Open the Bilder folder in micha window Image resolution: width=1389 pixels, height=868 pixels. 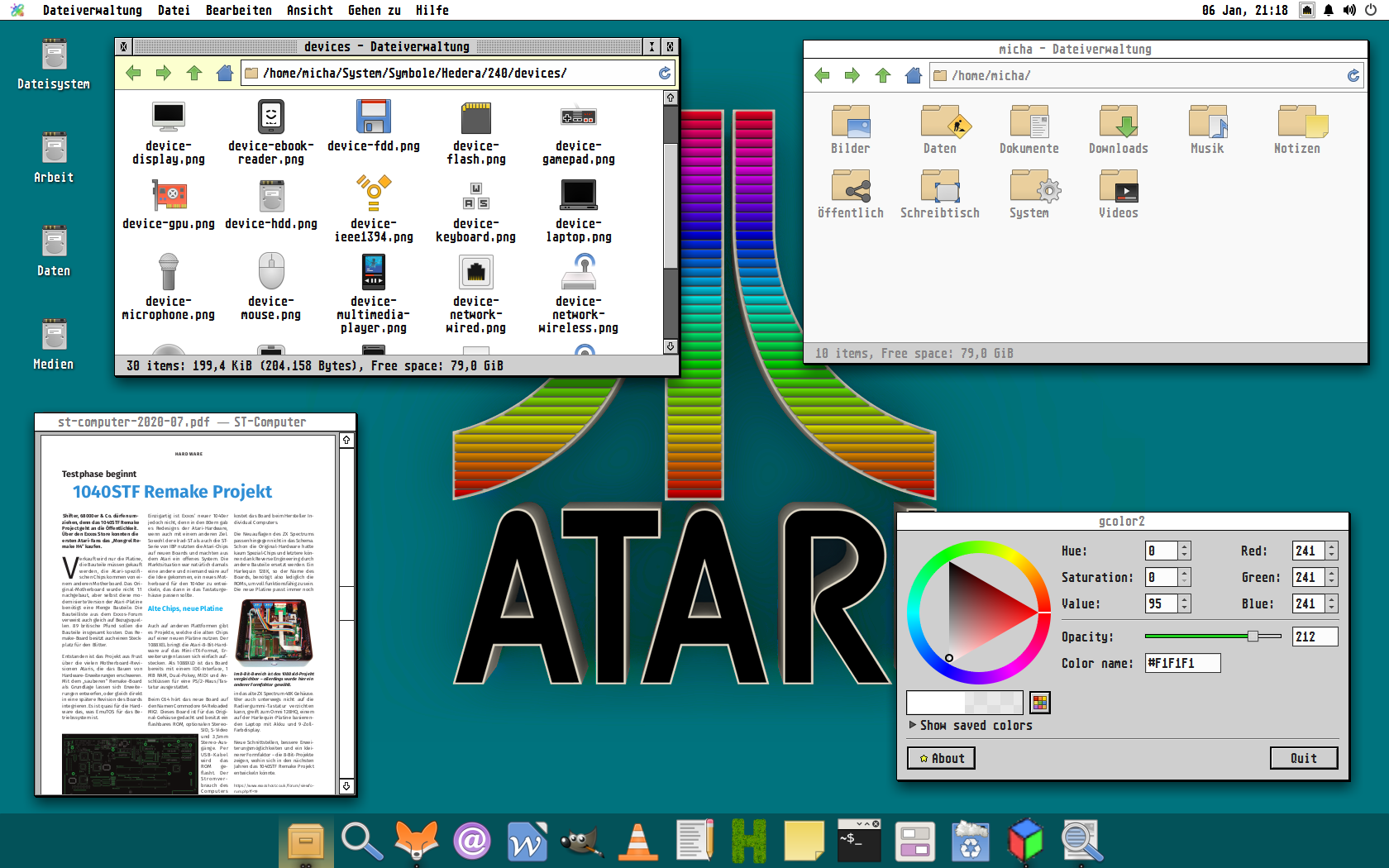(x=851, y=130)
